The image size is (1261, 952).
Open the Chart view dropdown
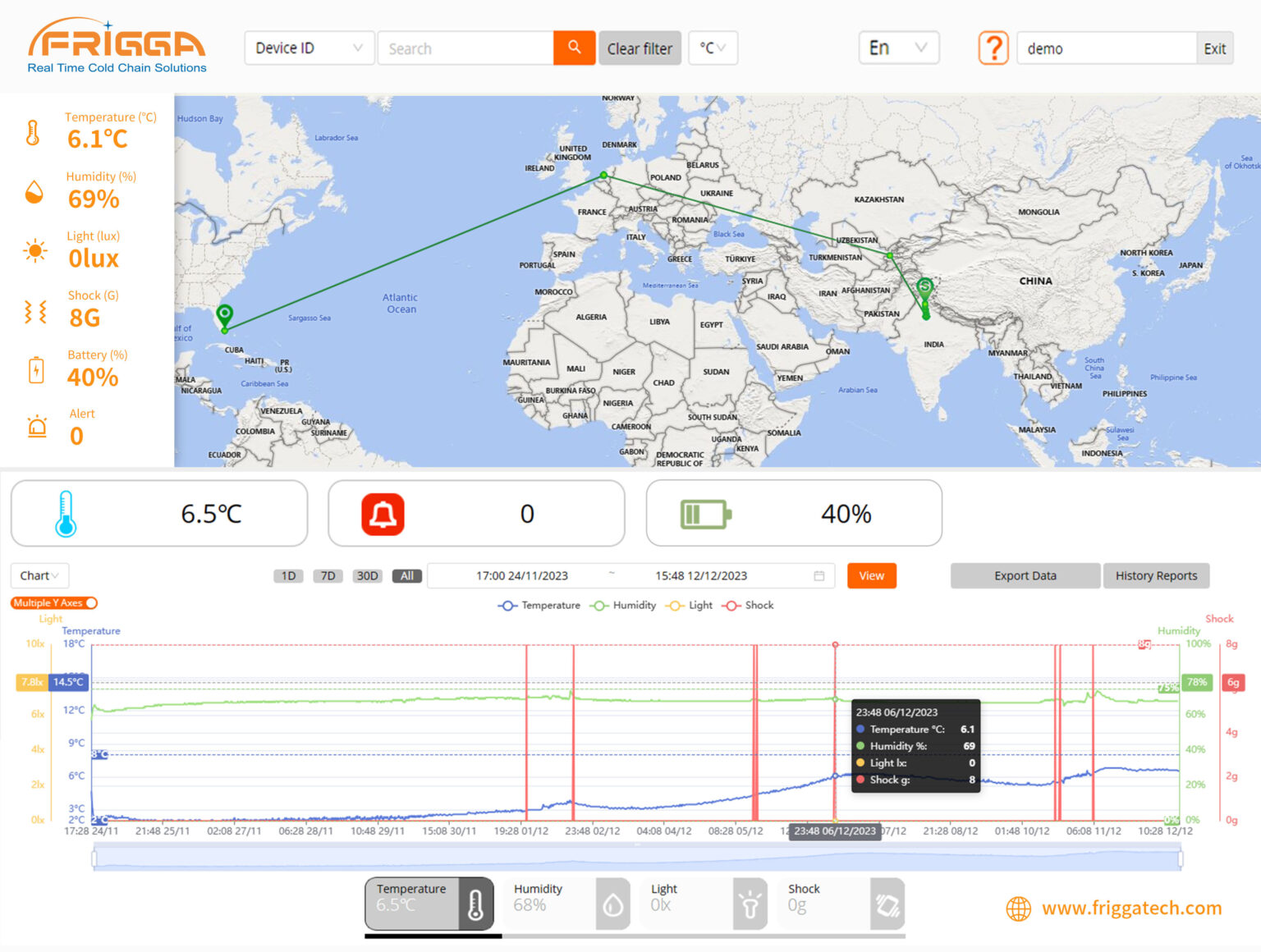coord(39,576)
